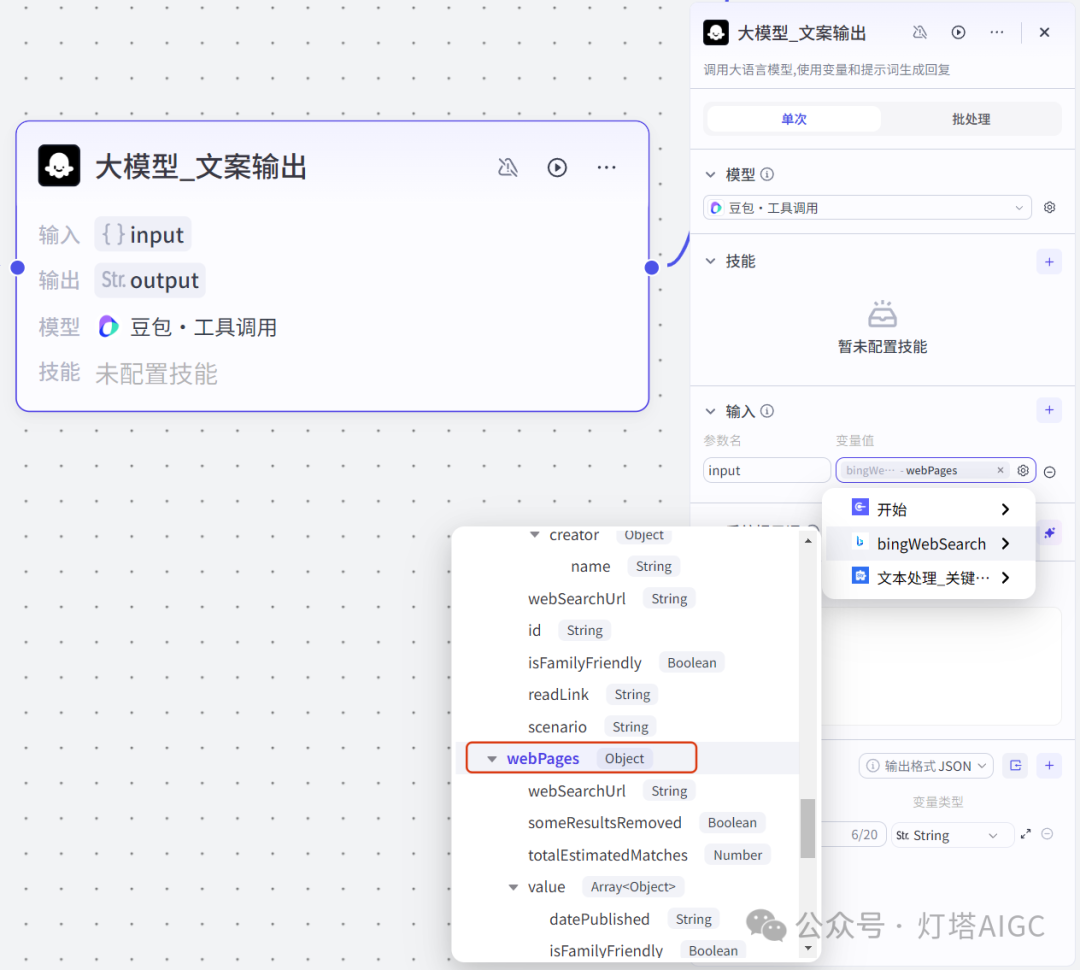Click the gear icon inside the variable value field
This screenshot has width=1080, height=970.
click(1023, 471)
